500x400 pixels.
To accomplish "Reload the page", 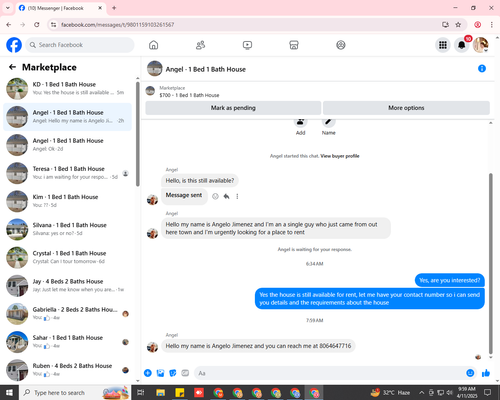I will pos(37,25).
